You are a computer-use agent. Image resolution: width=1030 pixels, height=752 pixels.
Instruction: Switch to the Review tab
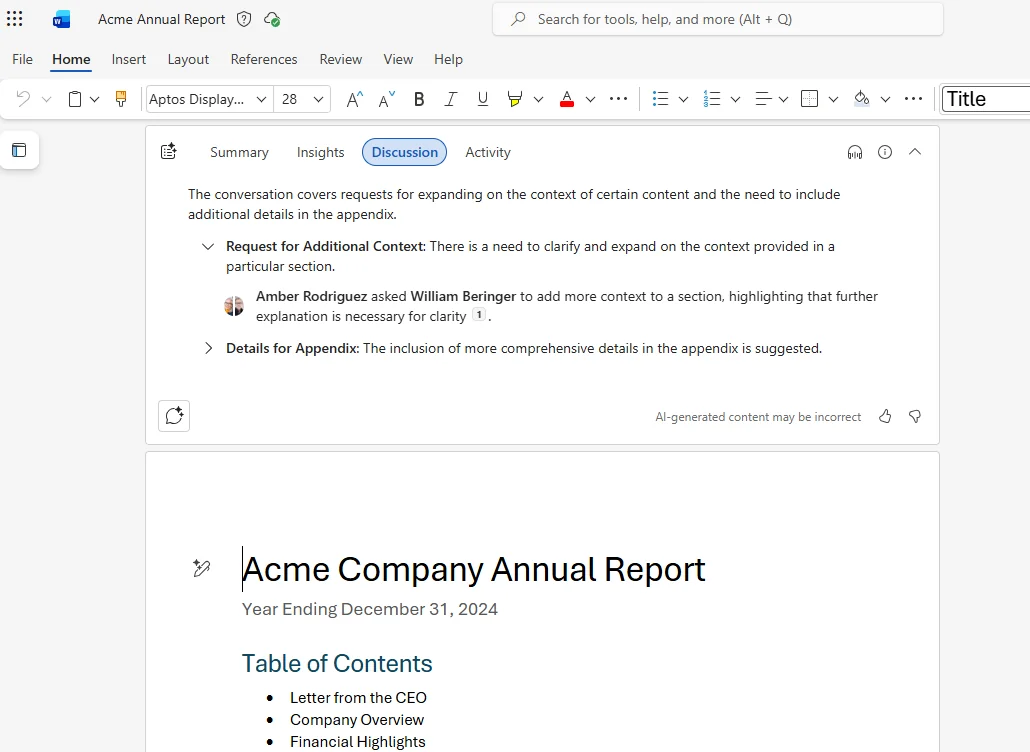tap(341, 59)
